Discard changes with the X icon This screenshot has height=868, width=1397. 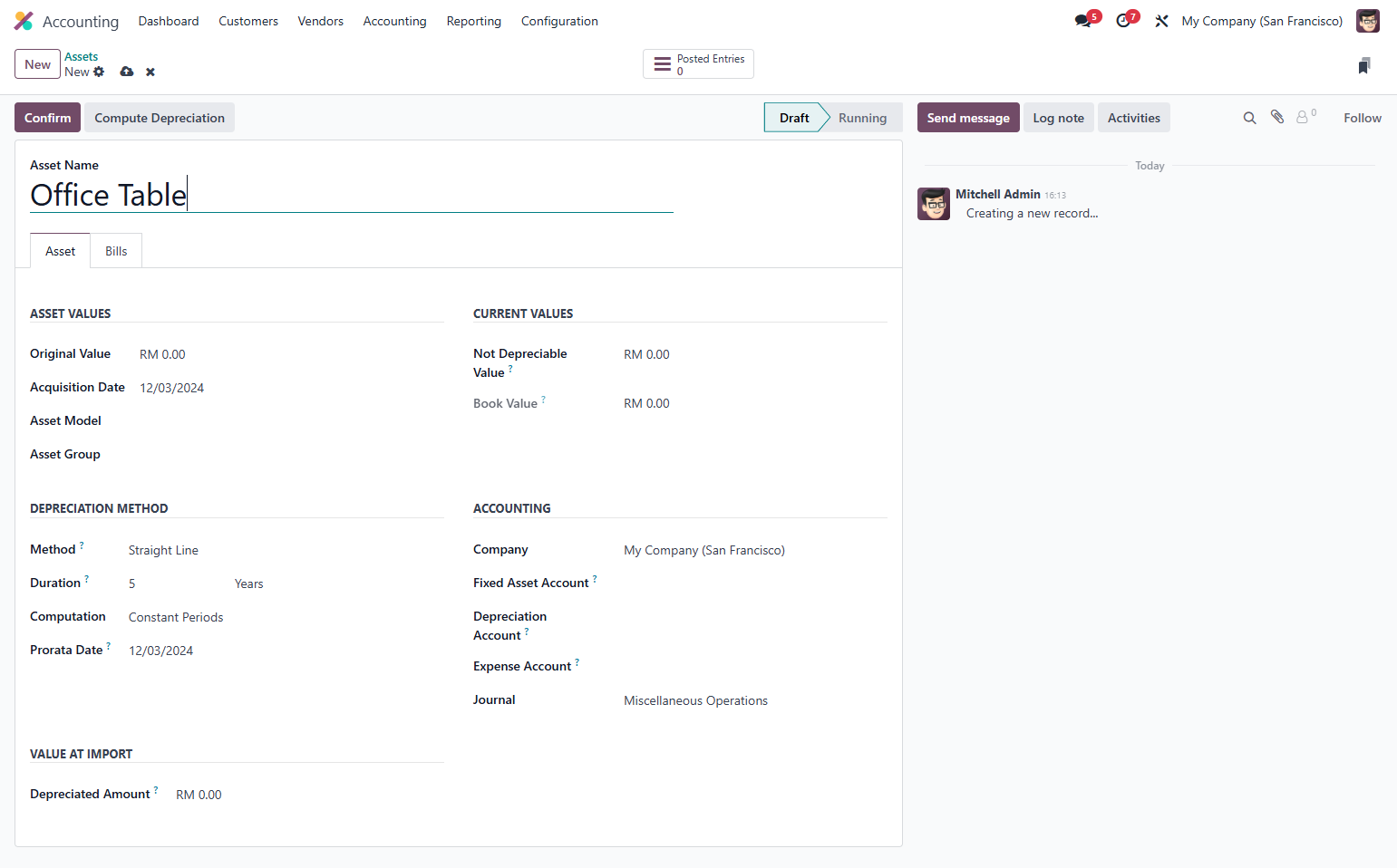tap(150, 72)
